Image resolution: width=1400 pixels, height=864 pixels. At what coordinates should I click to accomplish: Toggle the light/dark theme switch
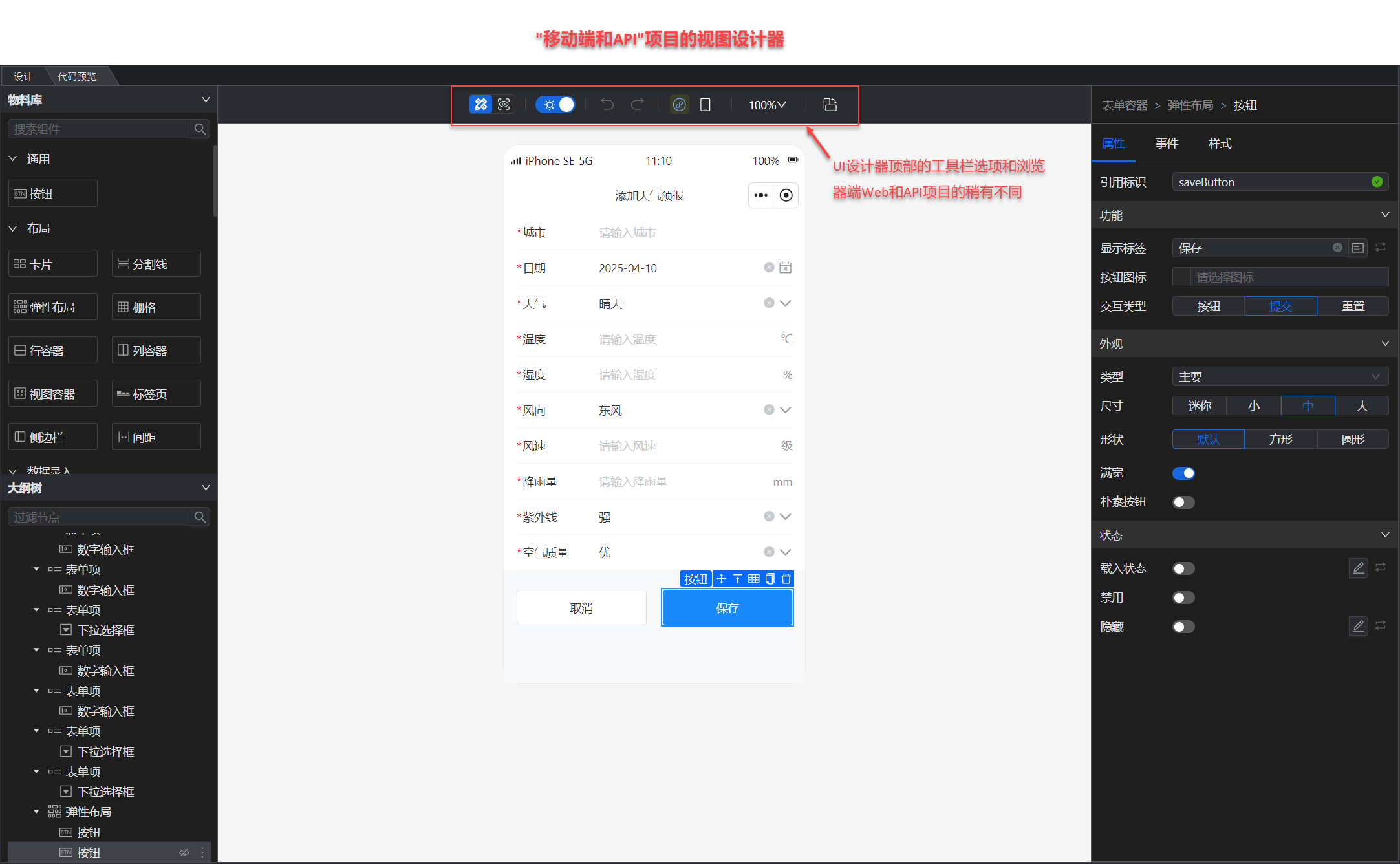tap(555, 104)
